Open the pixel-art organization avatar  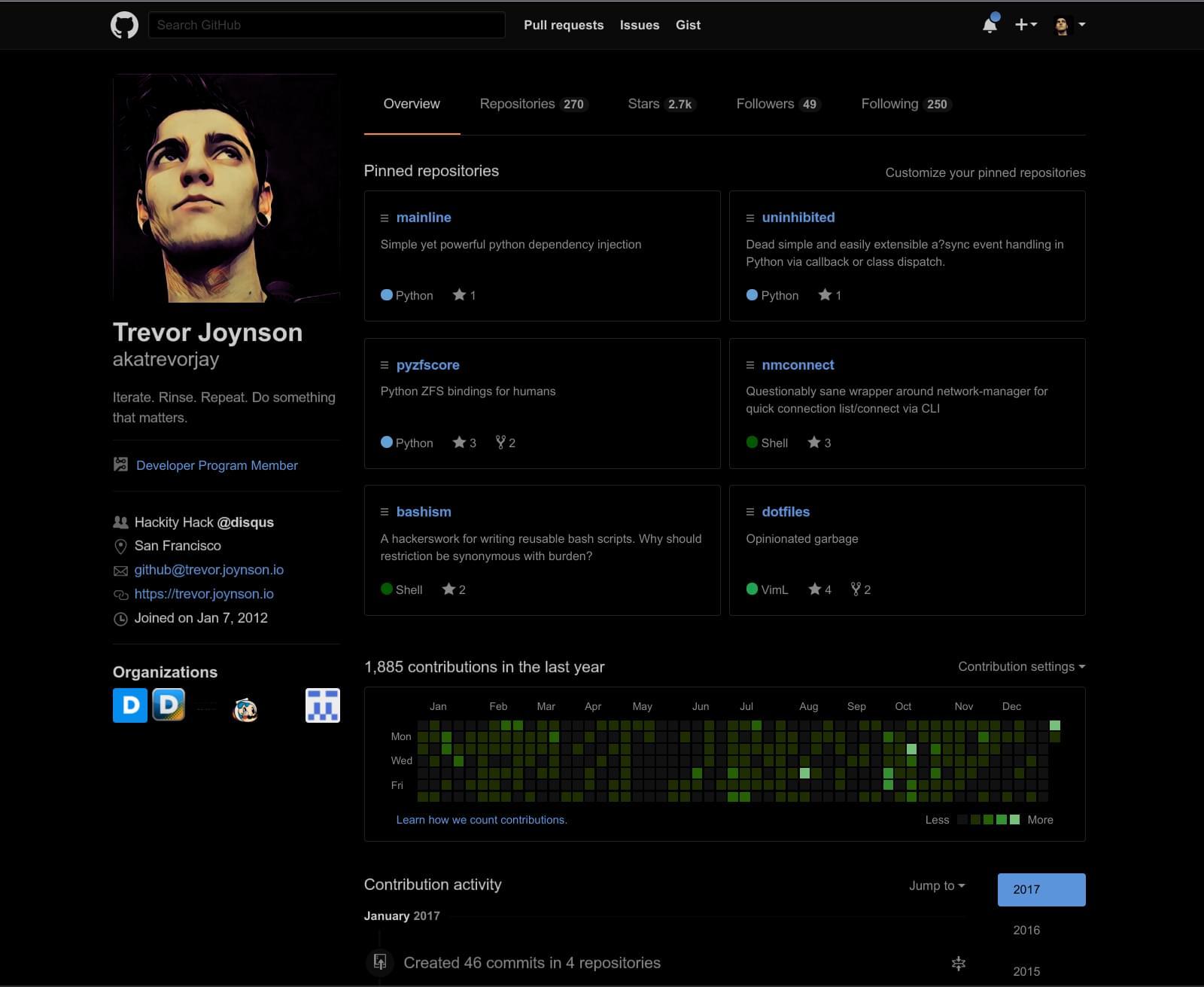(323, 705)
